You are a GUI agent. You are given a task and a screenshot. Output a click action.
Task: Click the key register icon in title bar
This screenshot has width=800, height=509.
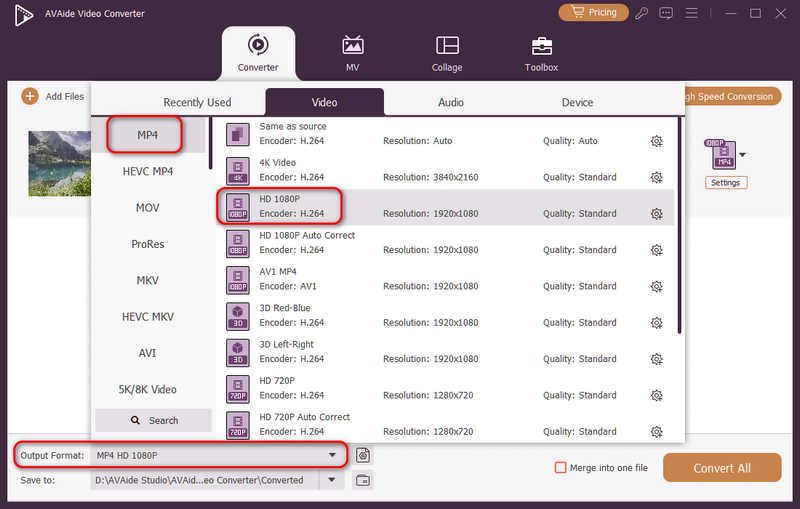tap(641, 13)
